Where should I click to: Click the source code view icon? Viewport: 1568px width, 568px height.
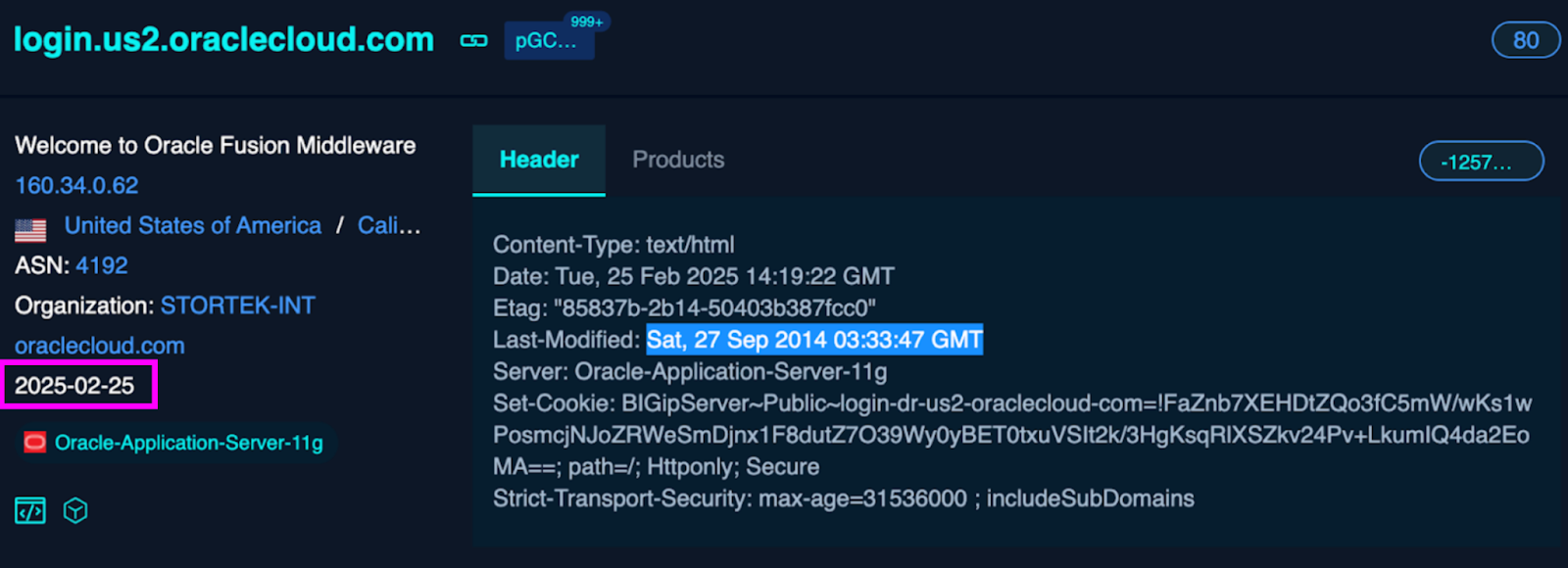click(30, 510)
